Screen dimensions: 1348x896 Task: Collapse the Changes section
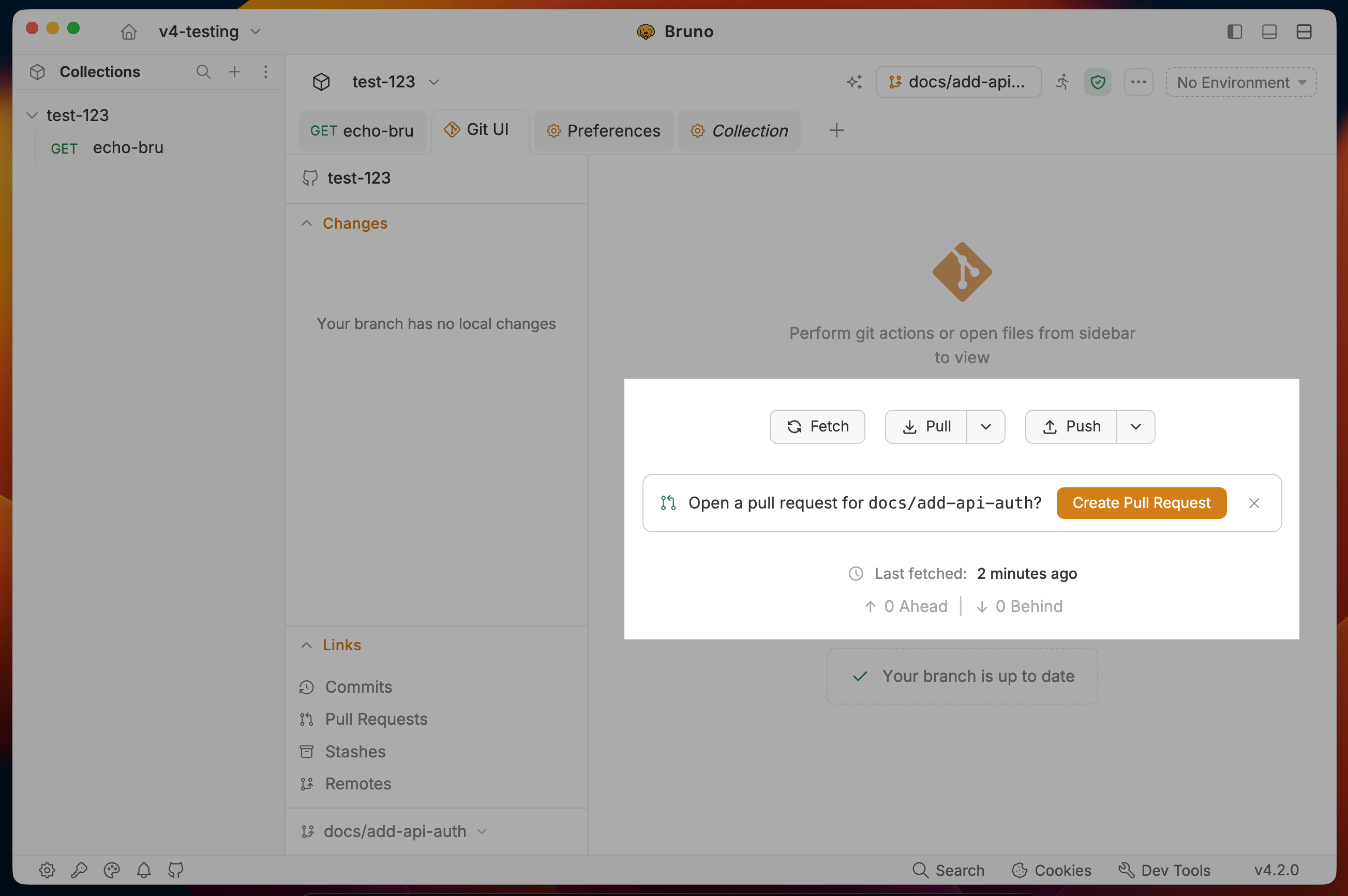pos(306,223)
